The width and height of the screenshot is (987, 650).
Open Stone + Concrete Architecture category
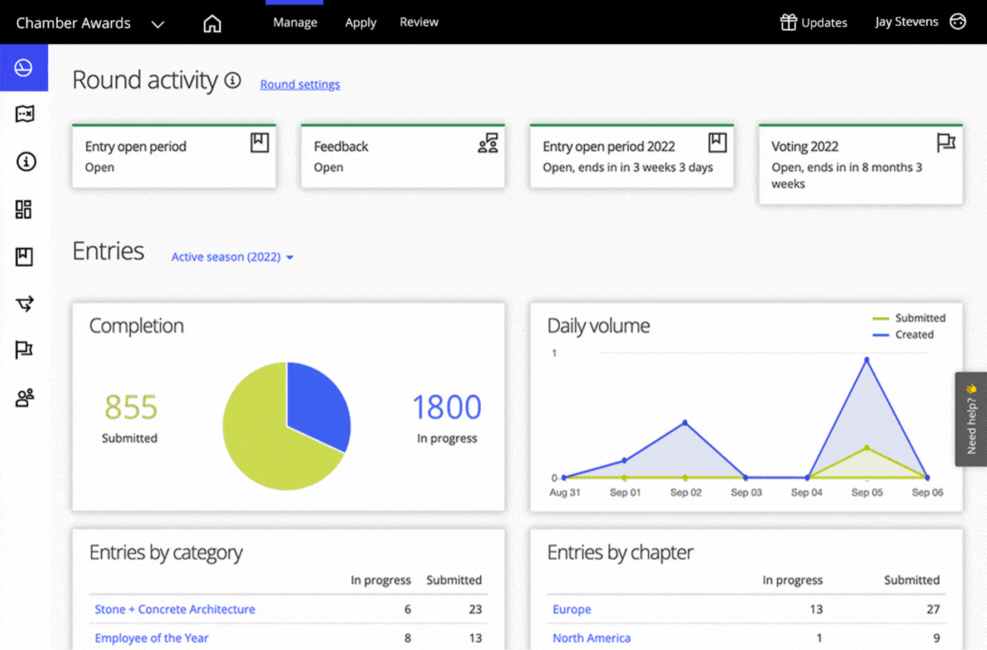click(175, 609)
